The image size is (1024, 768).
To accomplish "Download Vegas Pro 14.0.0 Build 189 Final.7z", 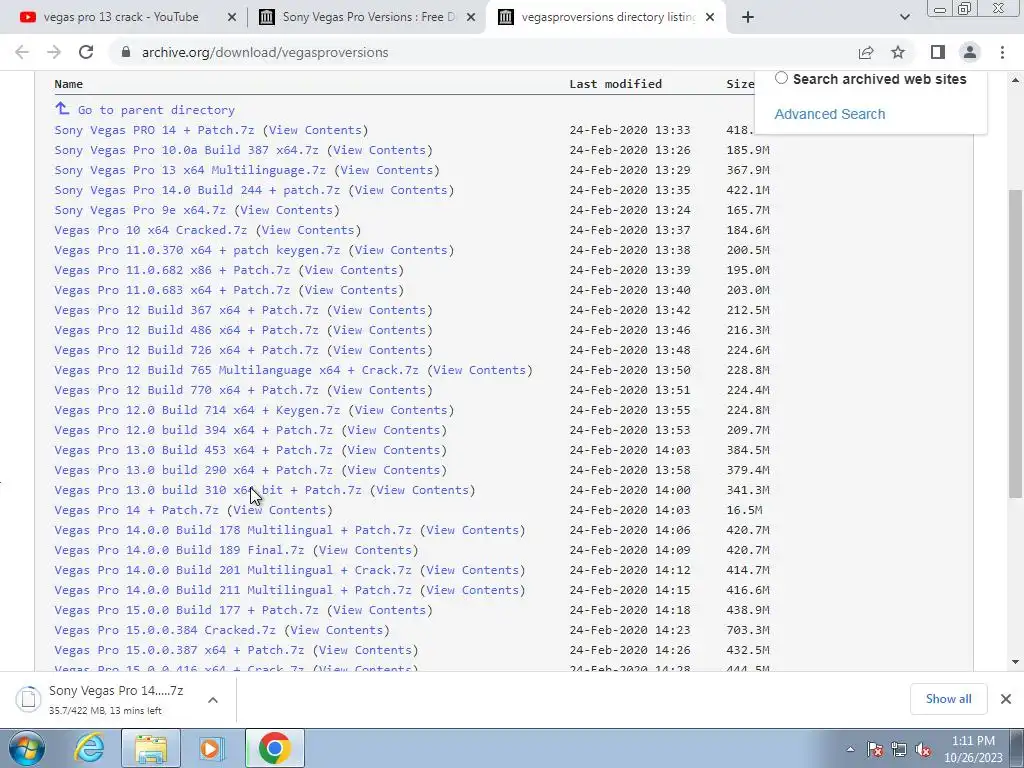I will point(180,550).
